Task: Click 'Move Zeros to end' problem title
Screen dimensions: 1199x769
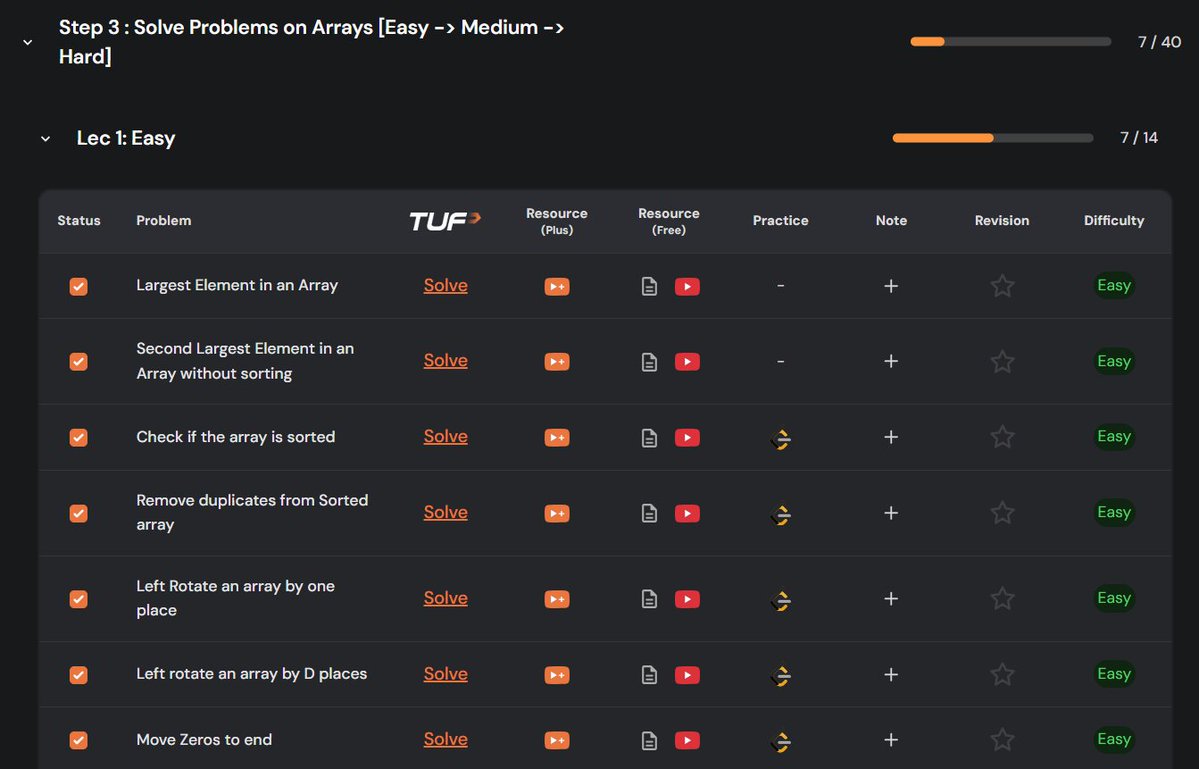Action: (x=204, y=739)
